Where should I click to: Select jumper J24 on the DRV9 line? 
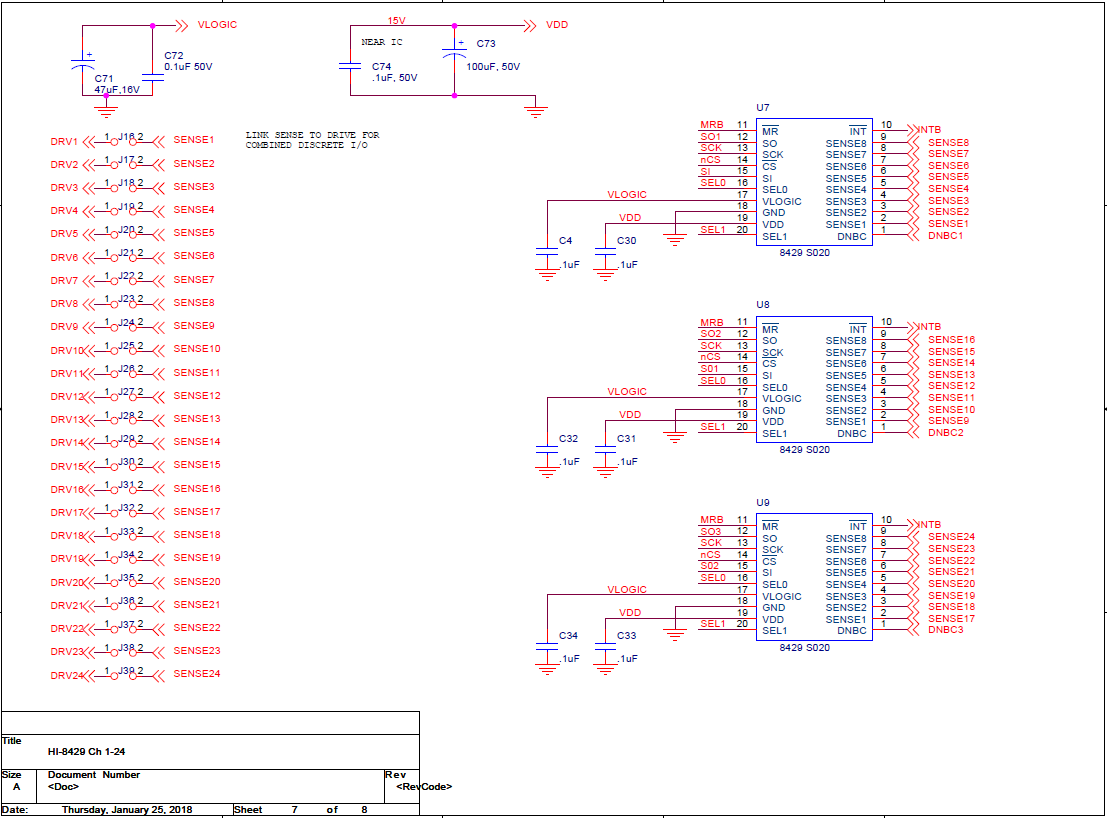point(124,326)
